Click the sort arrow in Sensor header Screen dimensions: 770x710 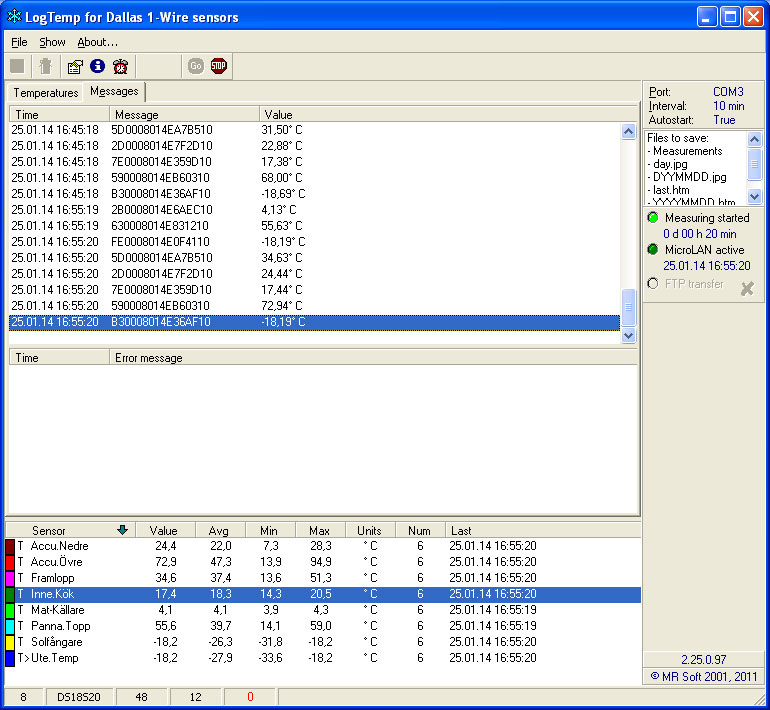tap(123, 529)
